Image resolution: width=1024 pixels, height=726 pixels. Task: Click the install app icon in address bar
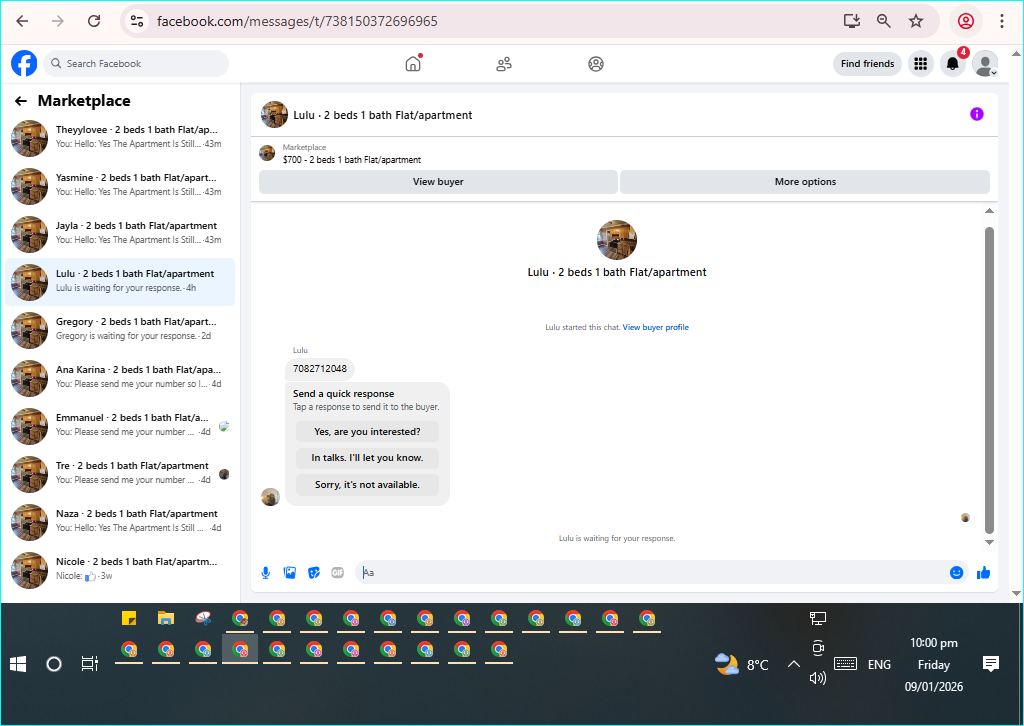[852, 21]
